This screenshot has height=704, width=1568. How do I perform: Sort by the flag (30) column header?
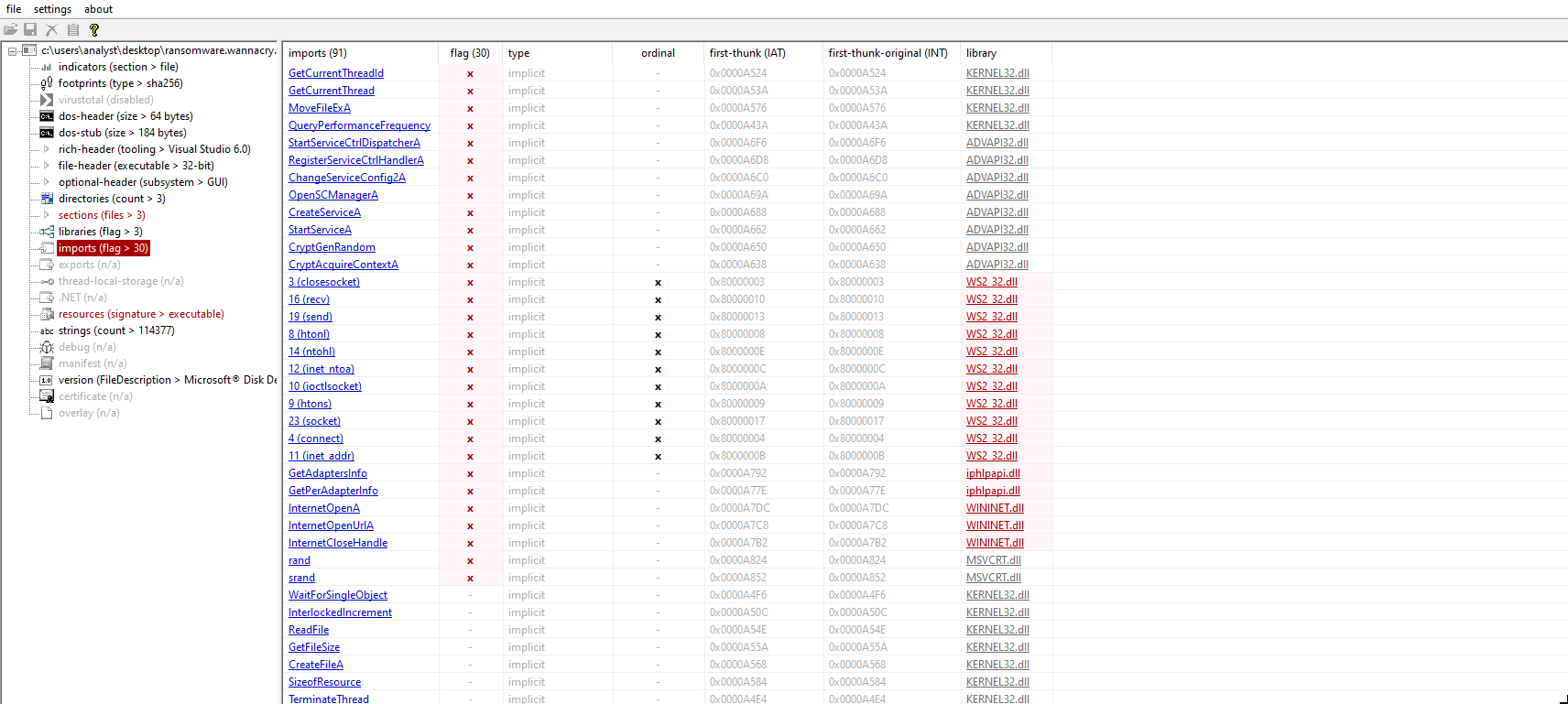click(470, 53)
